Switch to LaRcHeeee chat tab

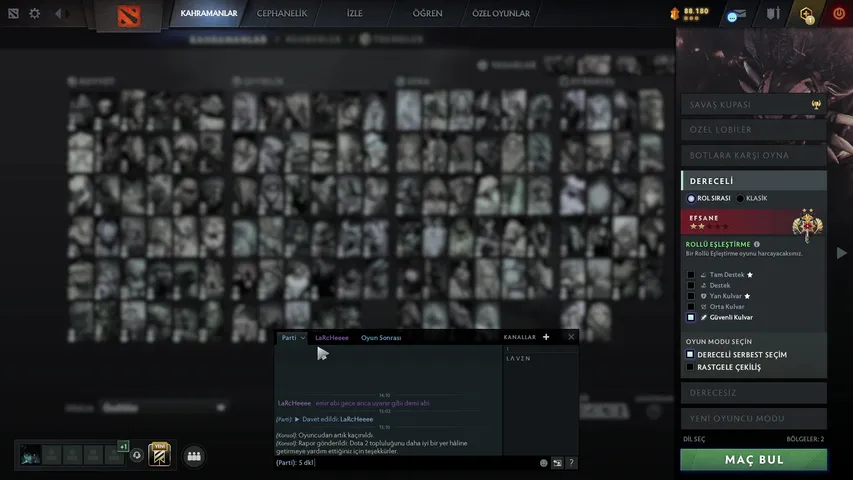(332, 337)
